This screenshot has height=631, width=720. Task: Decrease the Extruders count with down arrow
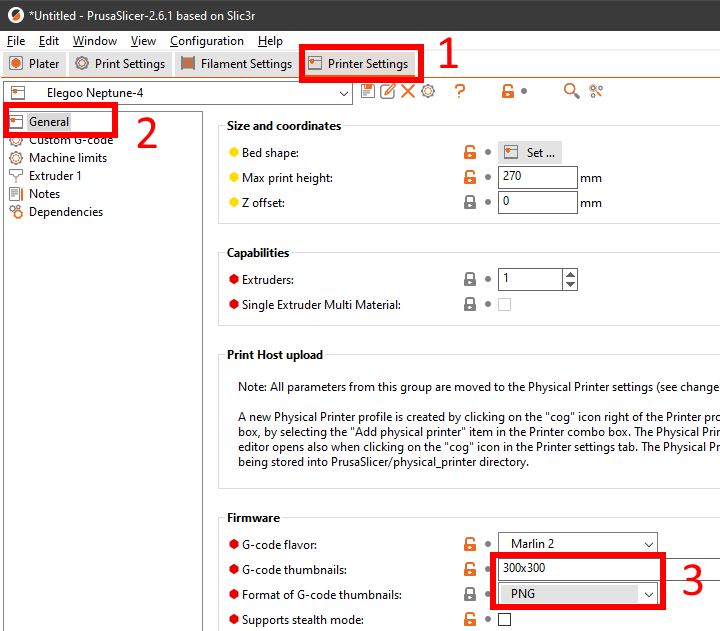[570, 284]
